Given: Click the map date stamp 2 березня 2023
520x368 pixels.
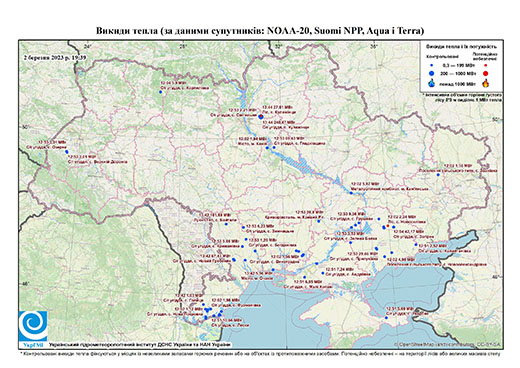Looking at the screenshot, I should pyautogui.click(x=55, y=57).
